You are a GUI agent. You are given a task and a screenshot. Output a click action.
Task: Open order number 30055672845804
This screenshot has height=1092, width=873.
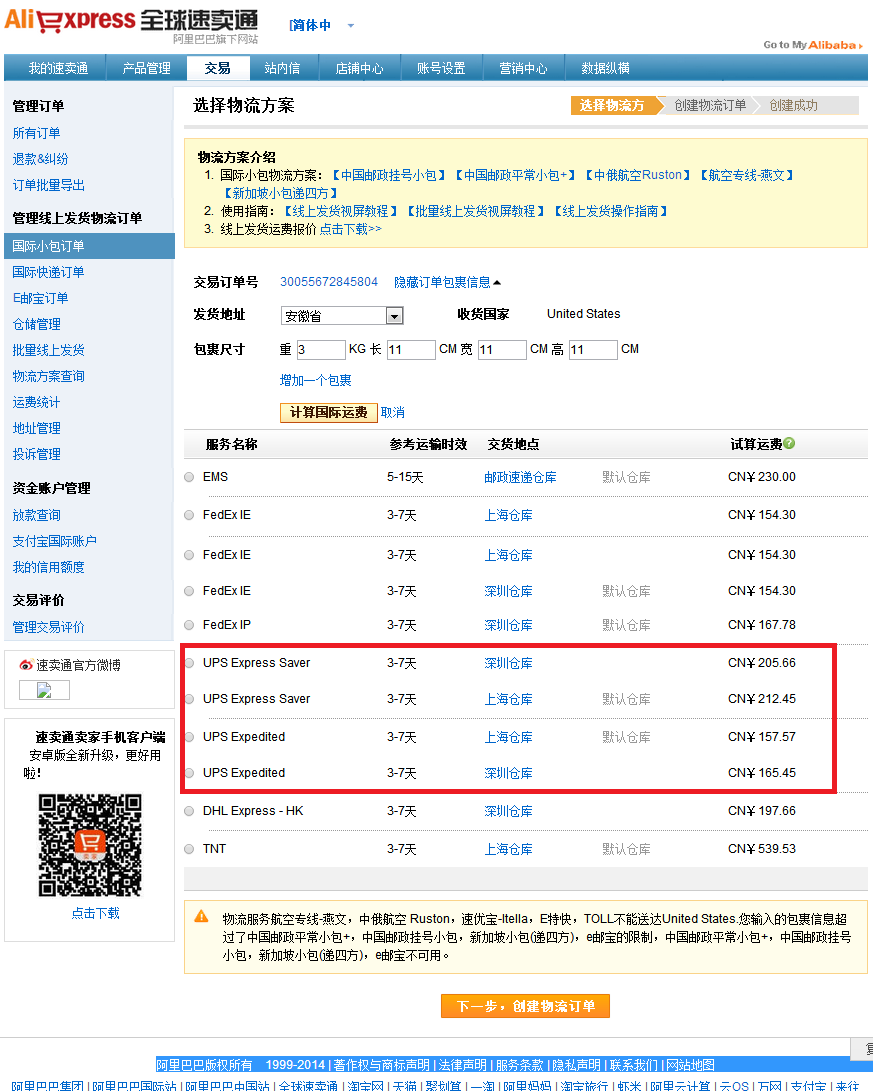[x=329, y=282]
